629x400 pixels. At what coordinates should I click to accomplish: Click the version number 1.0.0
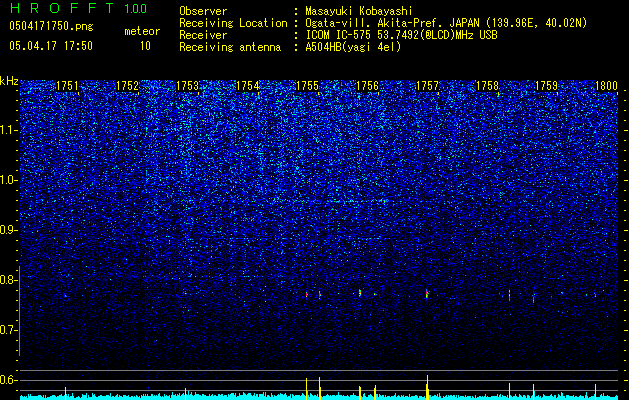click(x=135, y=9)
